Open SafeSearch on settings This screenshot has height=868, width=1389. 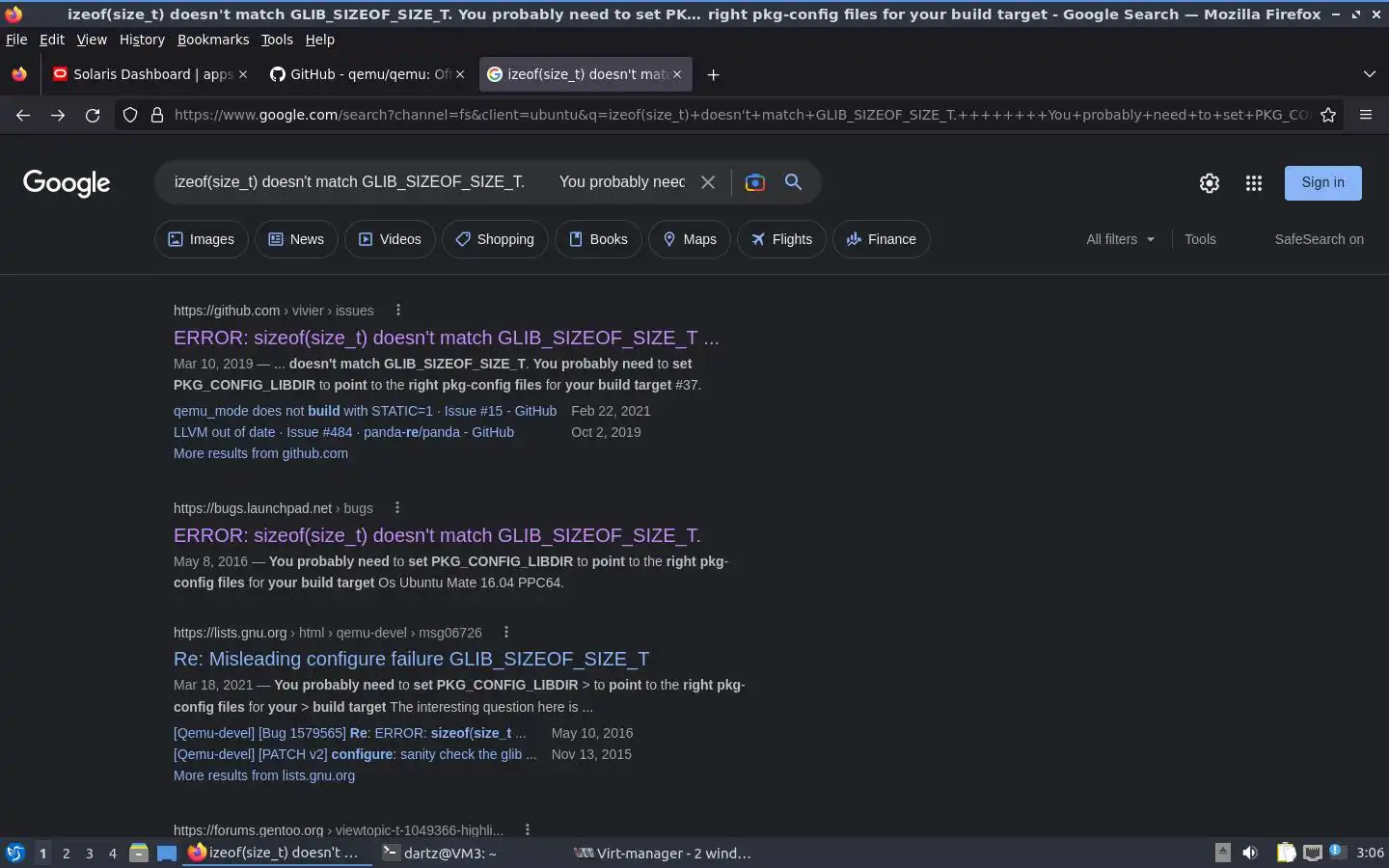point(1319,239)
